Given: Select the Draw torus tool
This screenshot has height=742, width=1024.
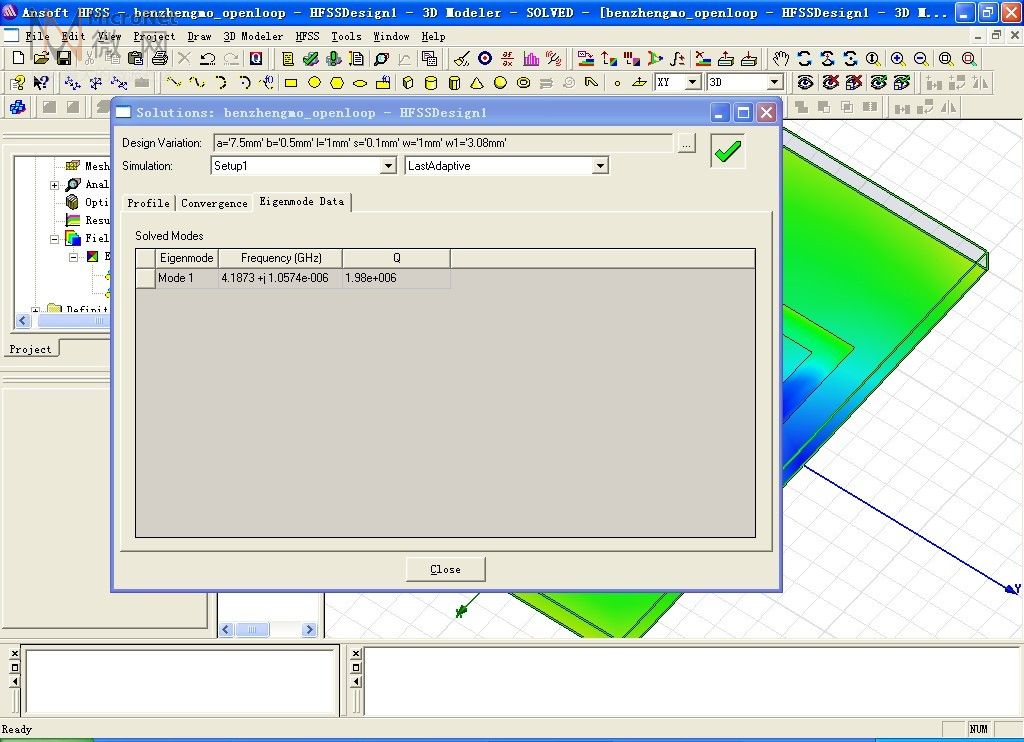Looking at the screenshot, I should tap(523, 83).
